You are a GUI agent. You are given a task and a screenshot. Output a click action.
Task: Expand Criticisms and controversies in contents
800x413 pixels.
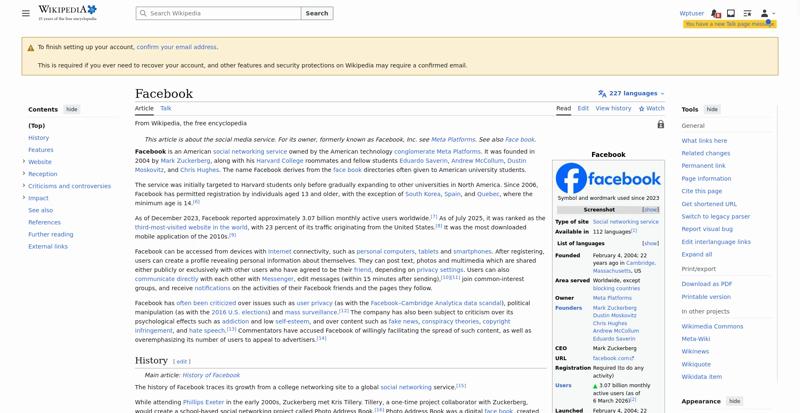(23, 186)
